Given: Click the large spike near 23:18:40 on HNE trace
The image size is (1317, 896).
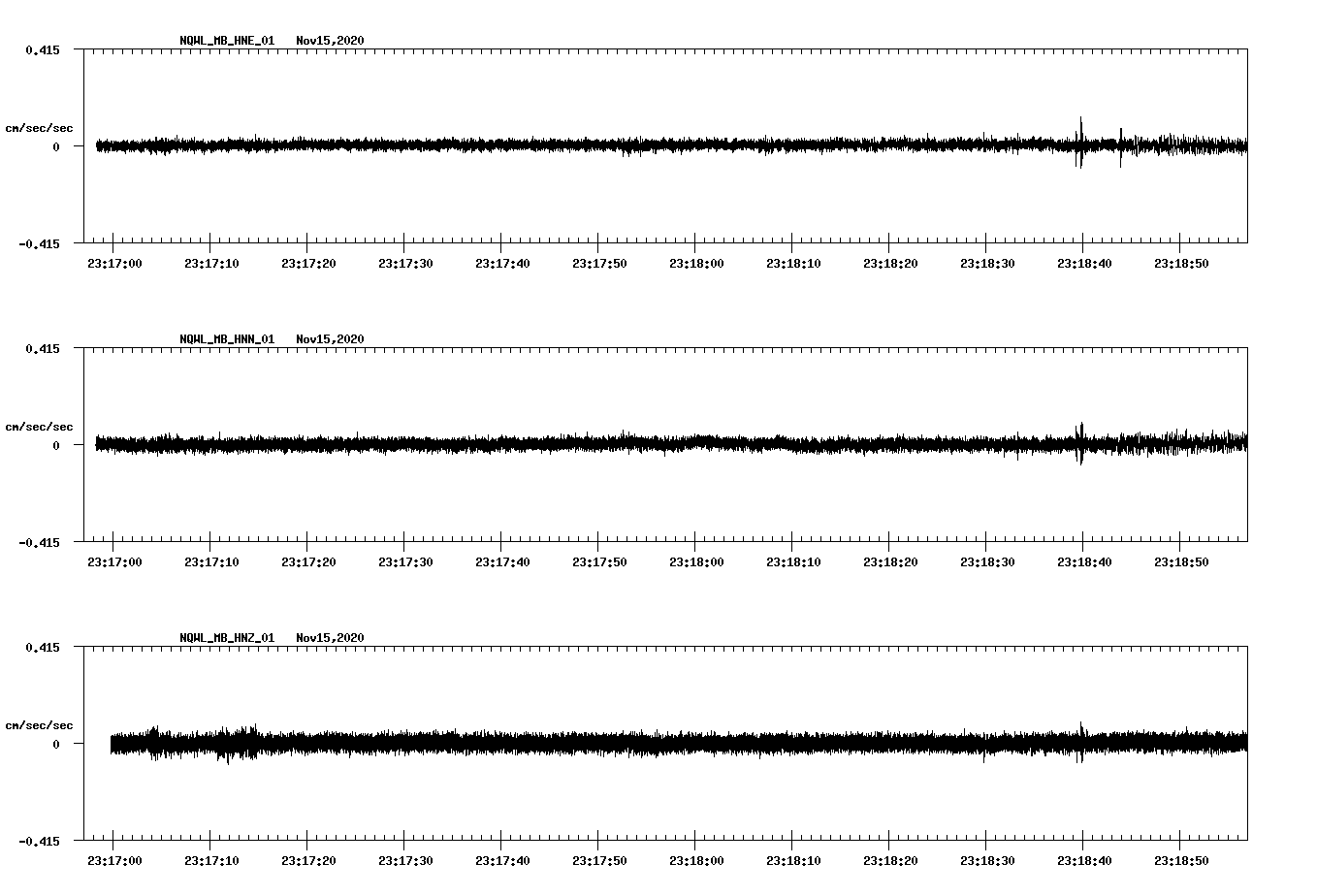Looking at the screenshot, I should click(x=1080, y=144).
